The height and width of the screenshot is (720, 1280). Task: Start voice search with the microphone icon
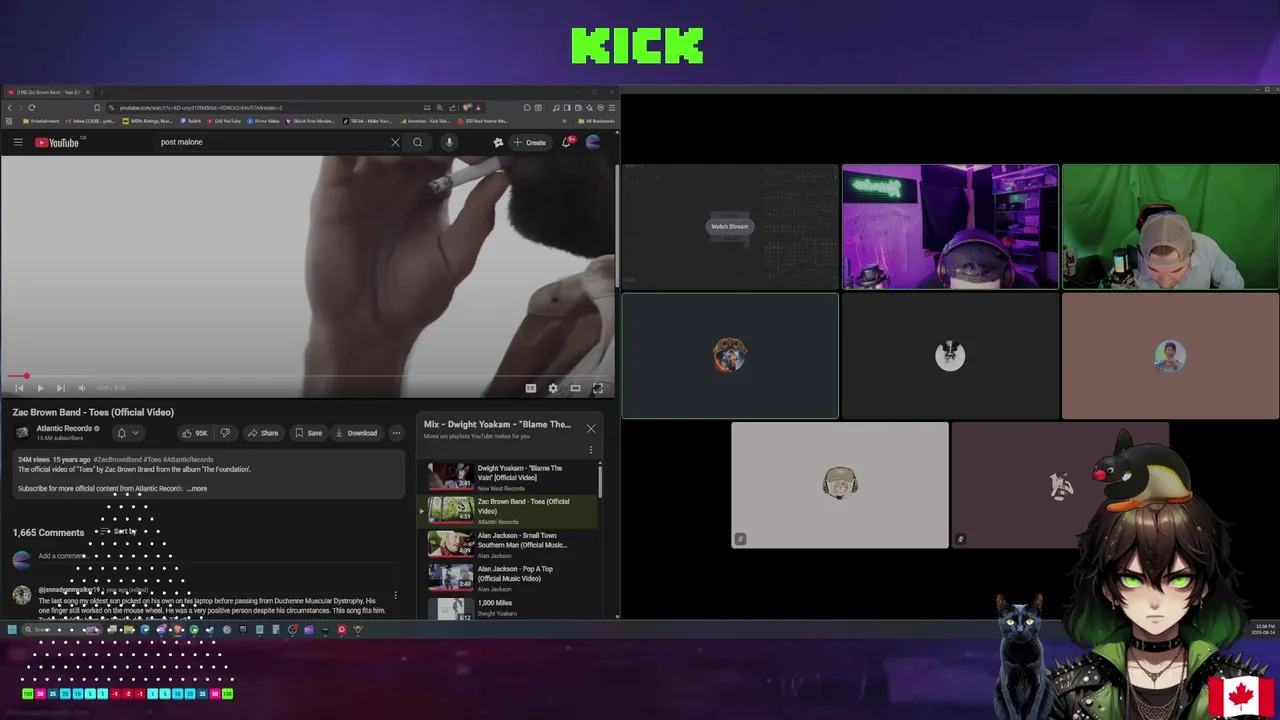tap(449, 142)
